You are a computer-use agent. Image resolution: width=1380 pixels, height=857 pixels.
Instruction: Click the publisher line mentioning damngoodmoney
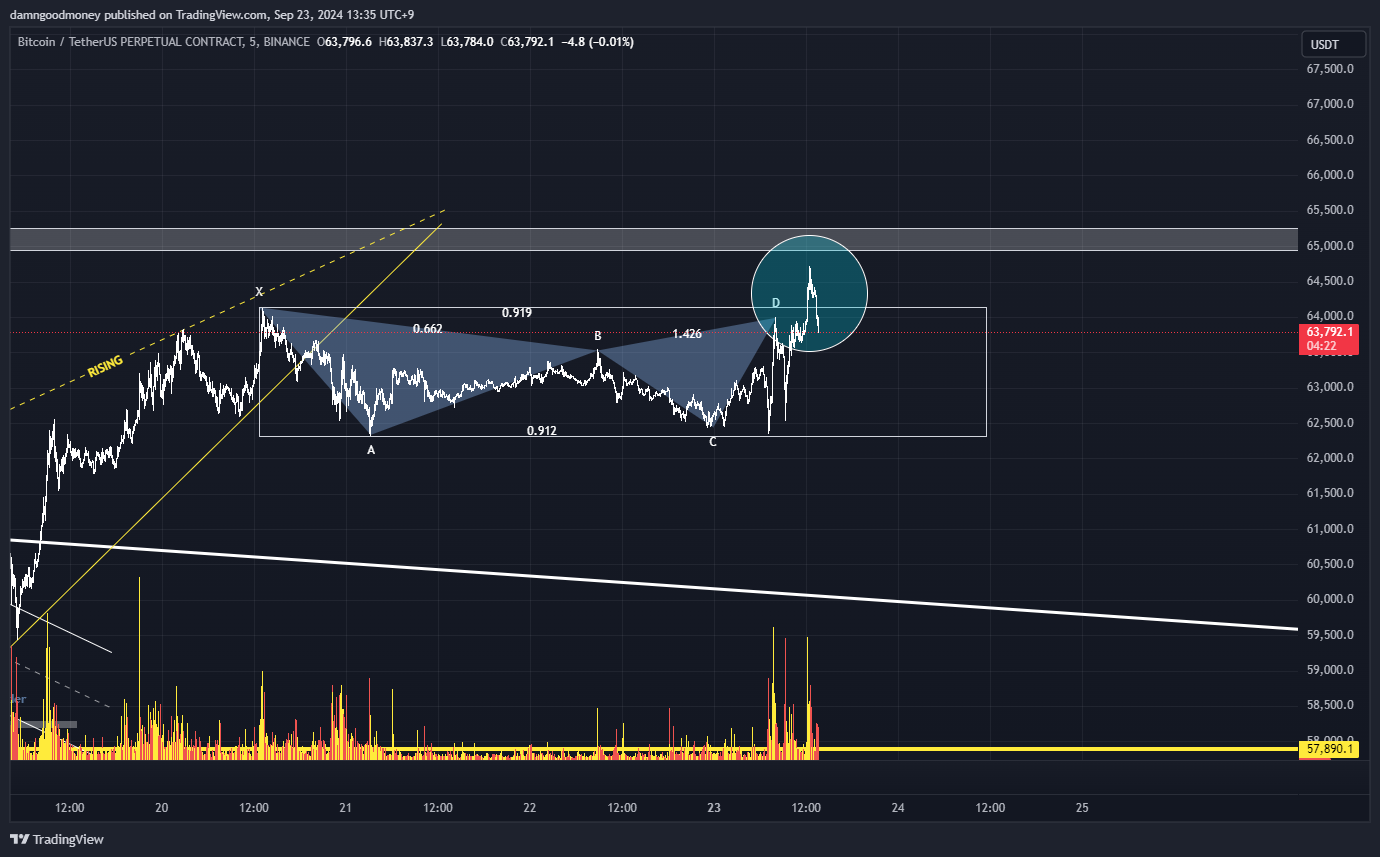point(212,15)
